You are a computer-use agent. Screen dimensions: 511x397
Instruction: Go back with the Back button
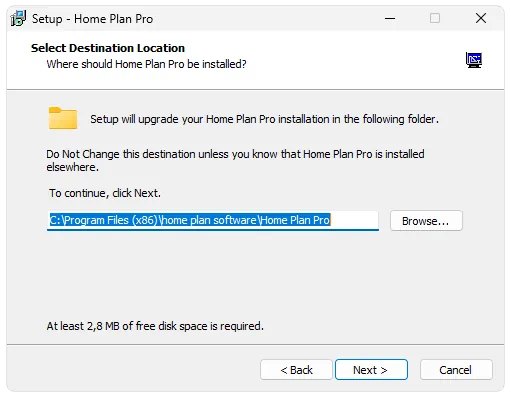click(296, 370)
